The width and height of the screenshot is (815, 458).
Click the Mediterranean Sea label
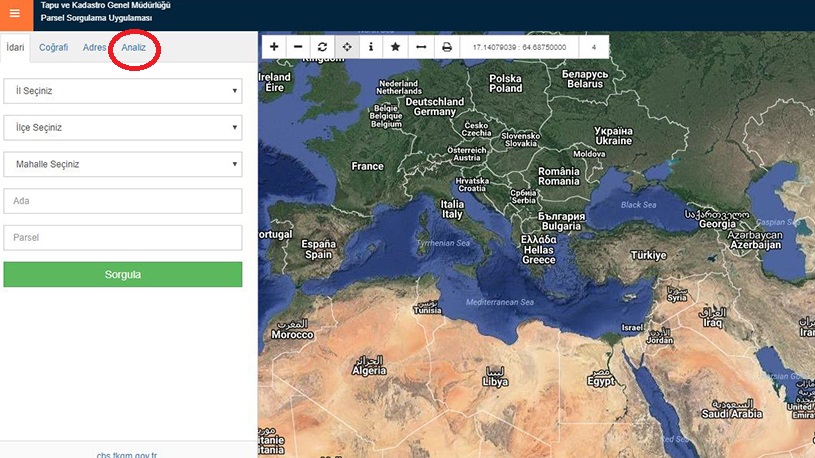(x=499, y=302)
